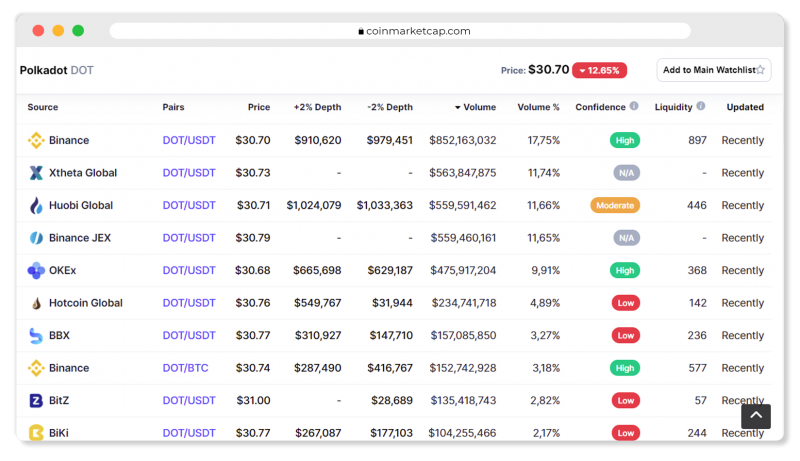Open the Confidence info tooltip icon
The image size is (800, 461).
634,106
